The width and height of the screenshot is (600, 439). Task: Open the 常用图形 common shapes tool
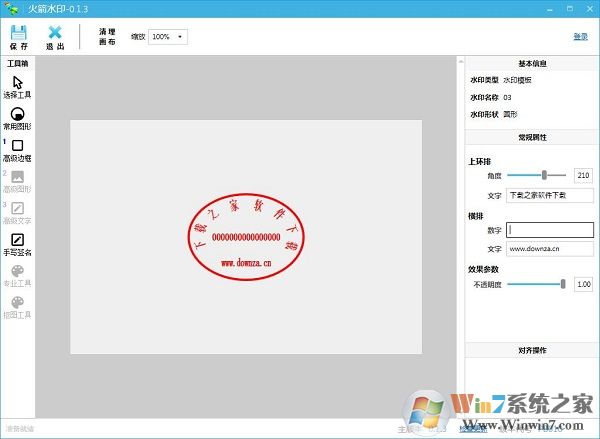point(17,119)
